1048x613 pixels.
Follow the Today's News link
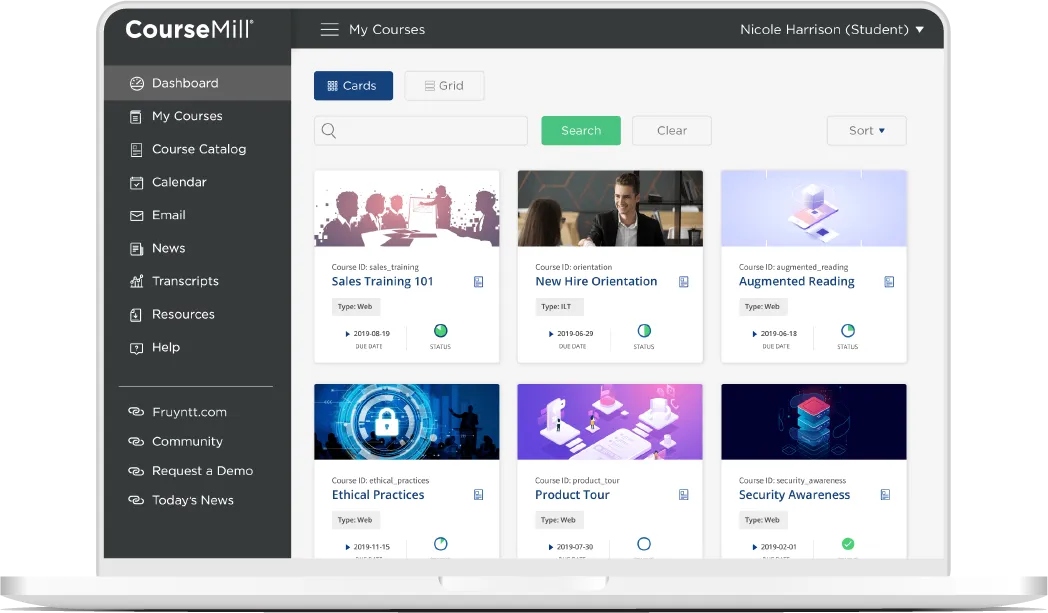[x=192, y=500]
